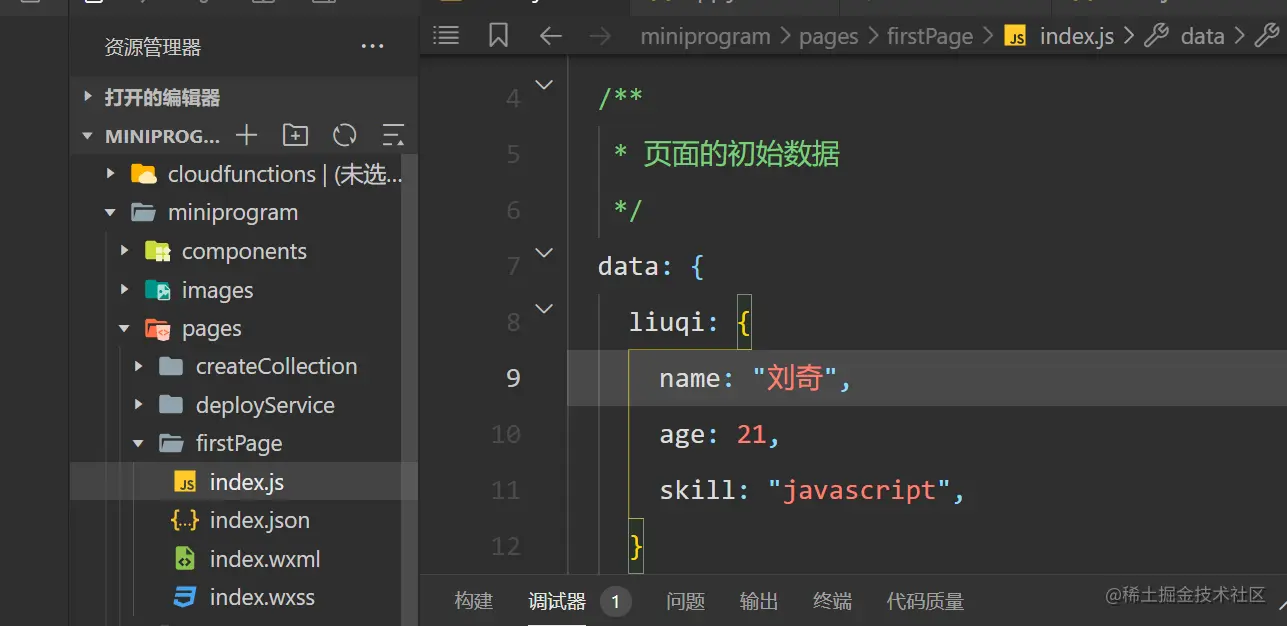This screenshot has height=626, width=1287.
Task: Click the pages folder icon
Action: pyautogui.click(x=157, y=328)
